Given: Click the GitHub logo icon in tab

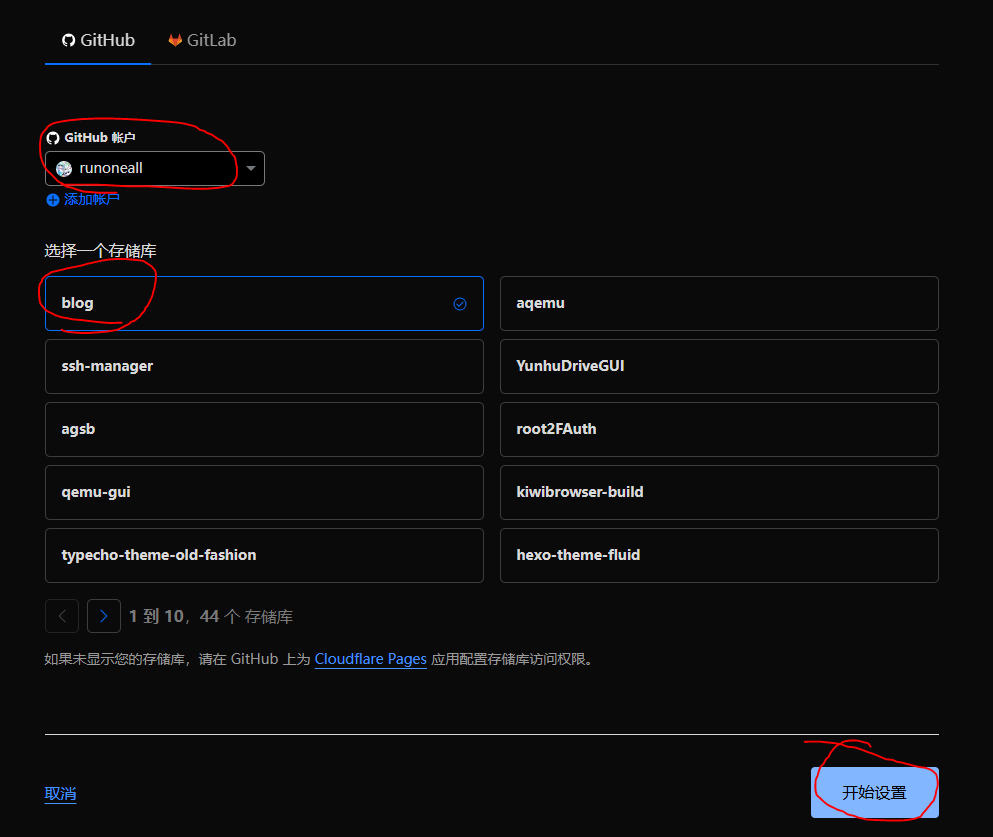Looking at the screenshot, I should 68,41.
